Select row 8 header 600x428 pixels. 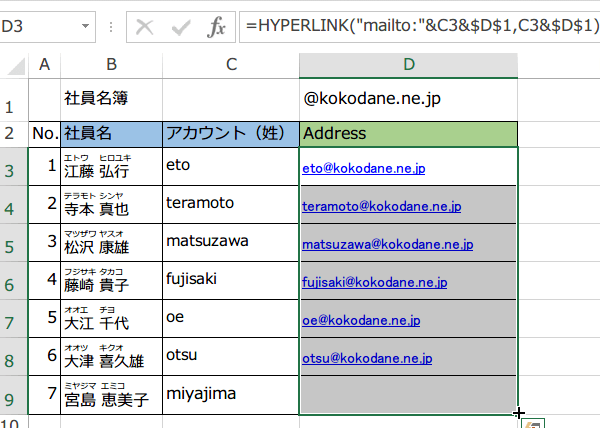(x=14, y=356)
